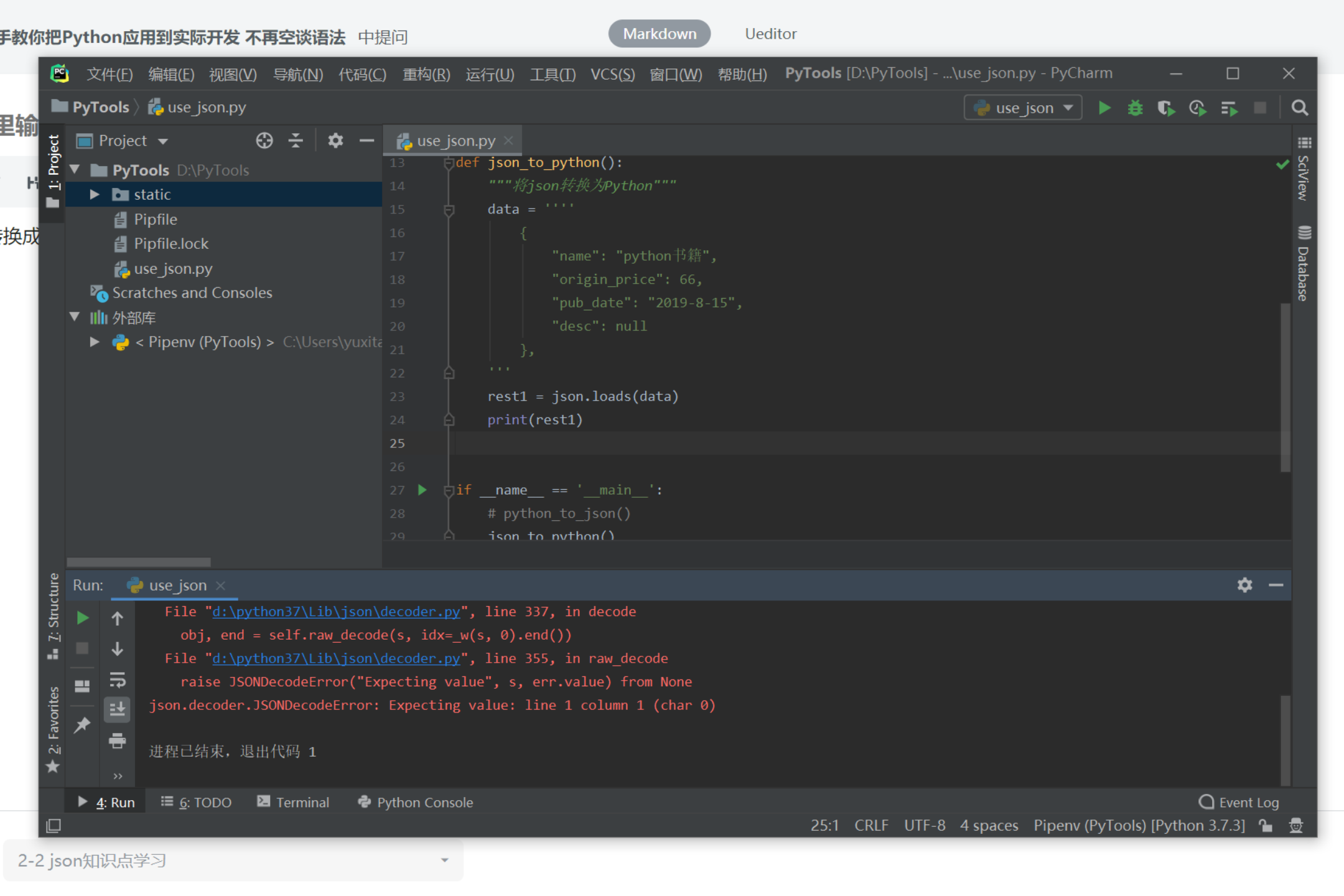Open 重构(R) menu

click(426, 74)
